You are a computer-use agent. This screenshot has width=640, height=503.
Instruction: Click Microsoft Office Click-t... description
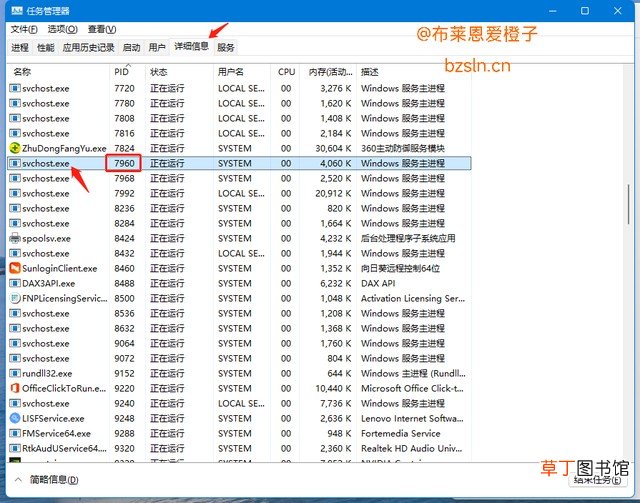(x=412, y=388)
